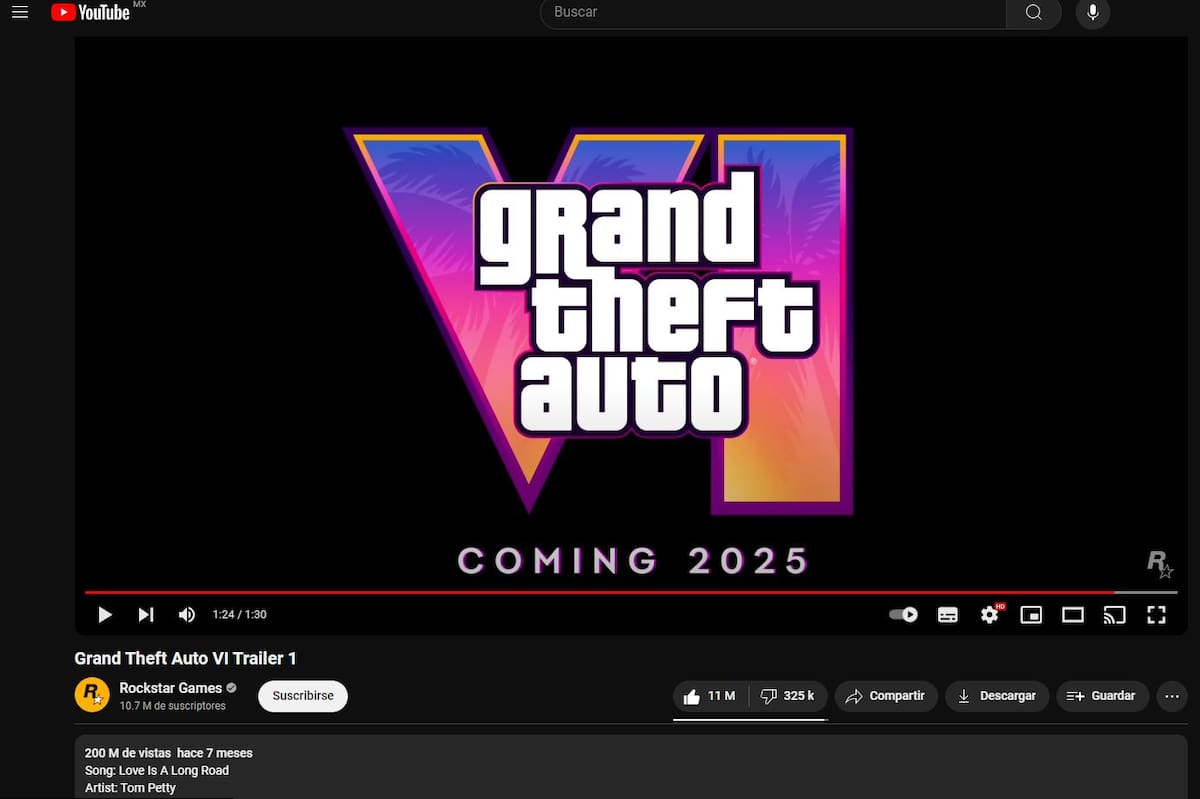Click the 1:24 / 1:30 time display
The height and width of the screenshot is (799, 1200).
click(x=239, y=615)
